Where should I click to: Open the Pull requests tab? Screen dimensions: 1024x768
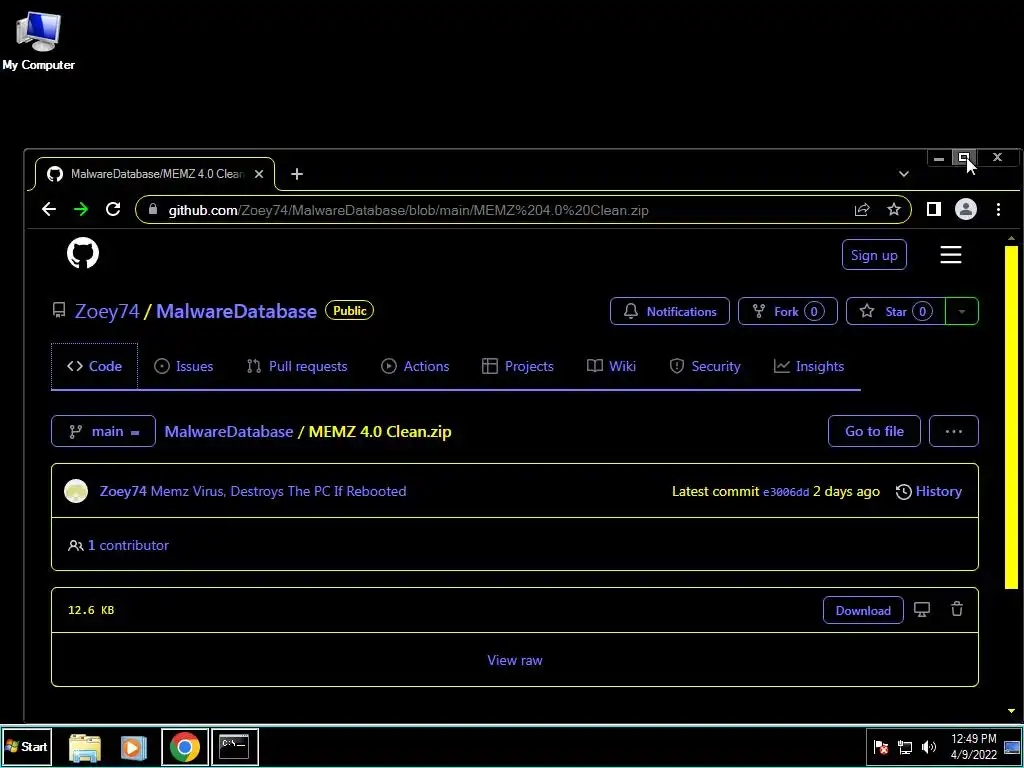click(x=297, y=366)
